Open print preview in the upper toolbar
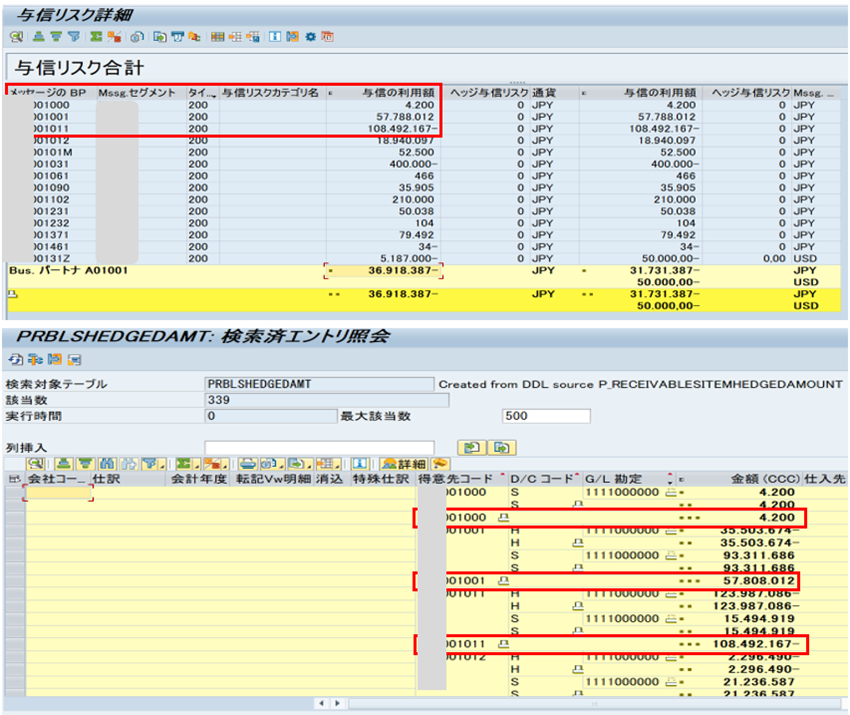Image resolution: width=850 pixels, height=715 pixels. [137, 37]
